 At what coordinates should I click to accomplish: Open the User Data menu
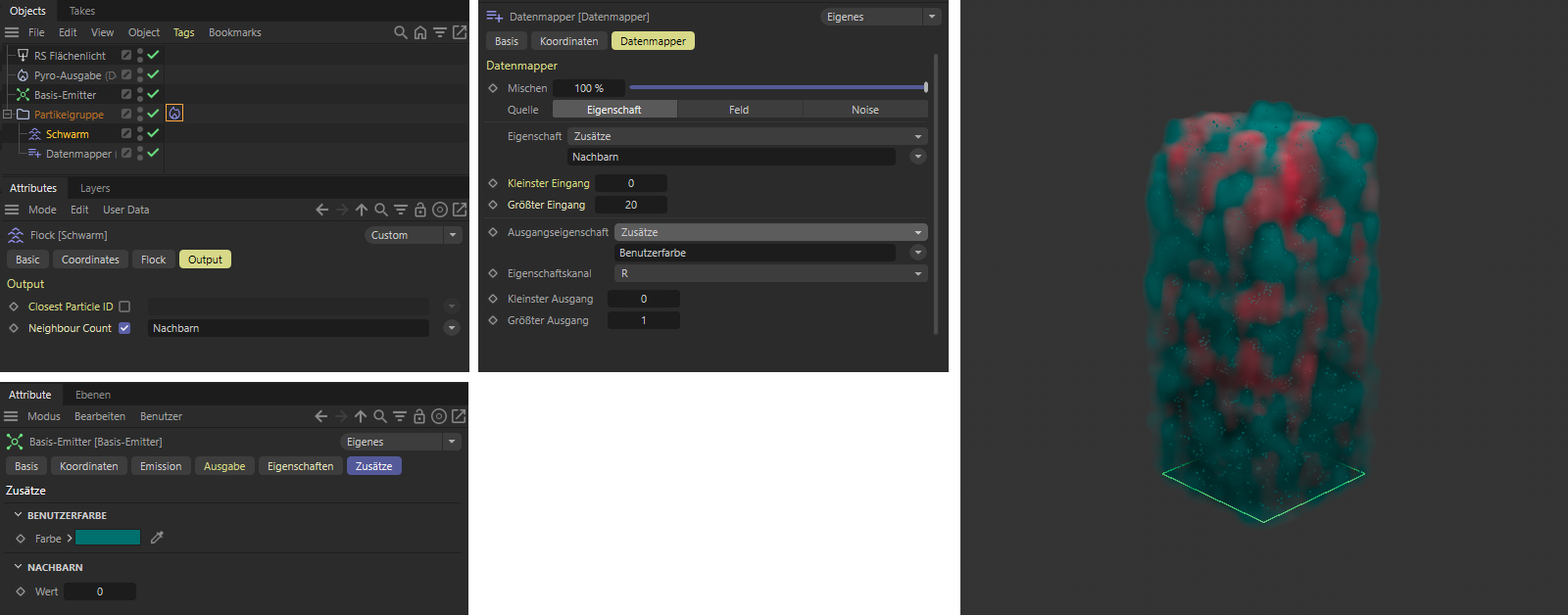(x=126, y=210)
